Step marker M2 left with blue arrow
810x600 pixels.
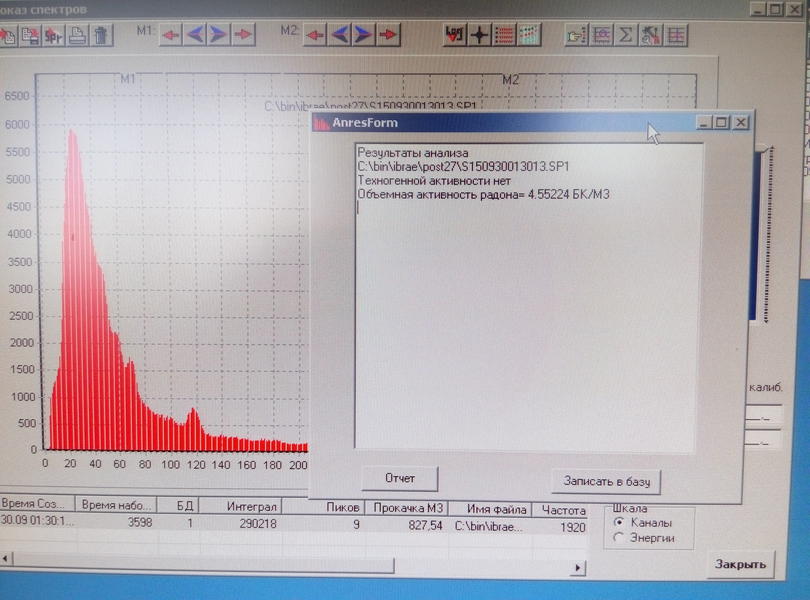(339, 35)
